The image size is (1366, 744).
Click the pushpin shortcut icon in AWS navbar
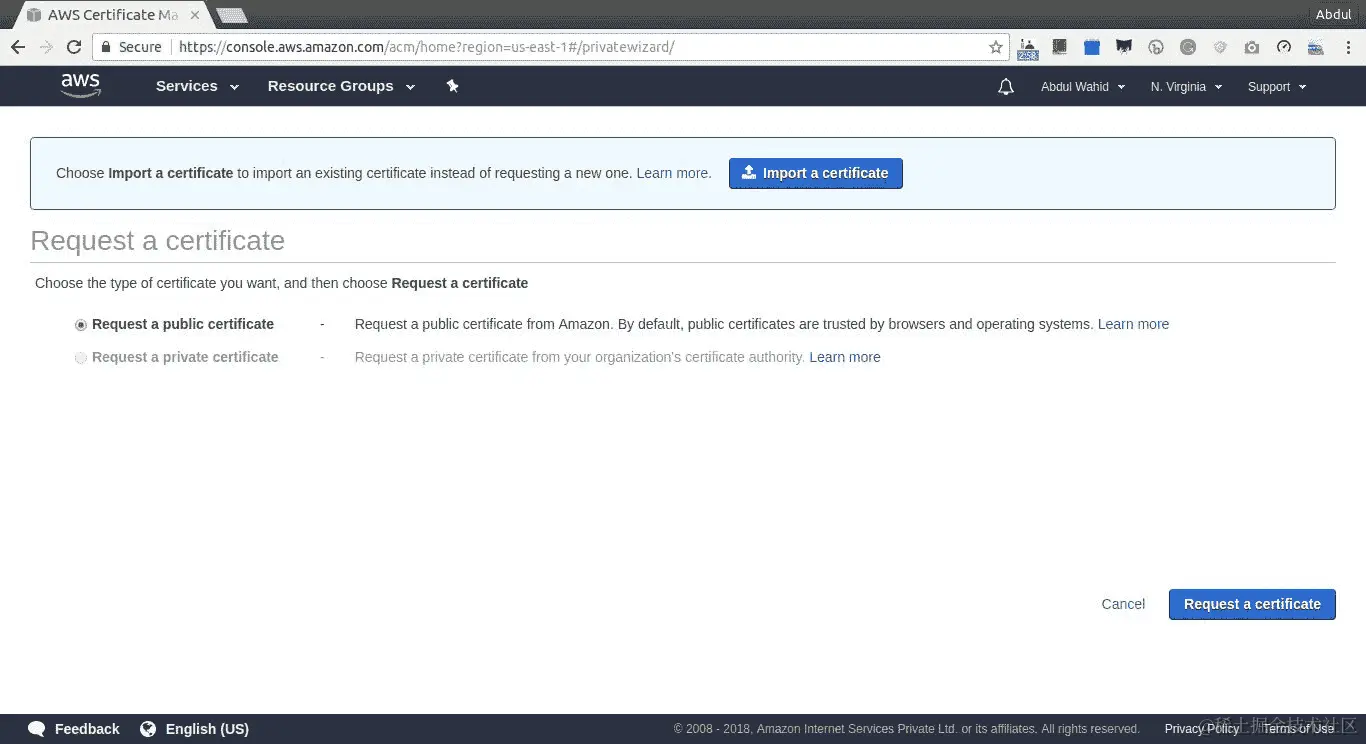point(452,86)
